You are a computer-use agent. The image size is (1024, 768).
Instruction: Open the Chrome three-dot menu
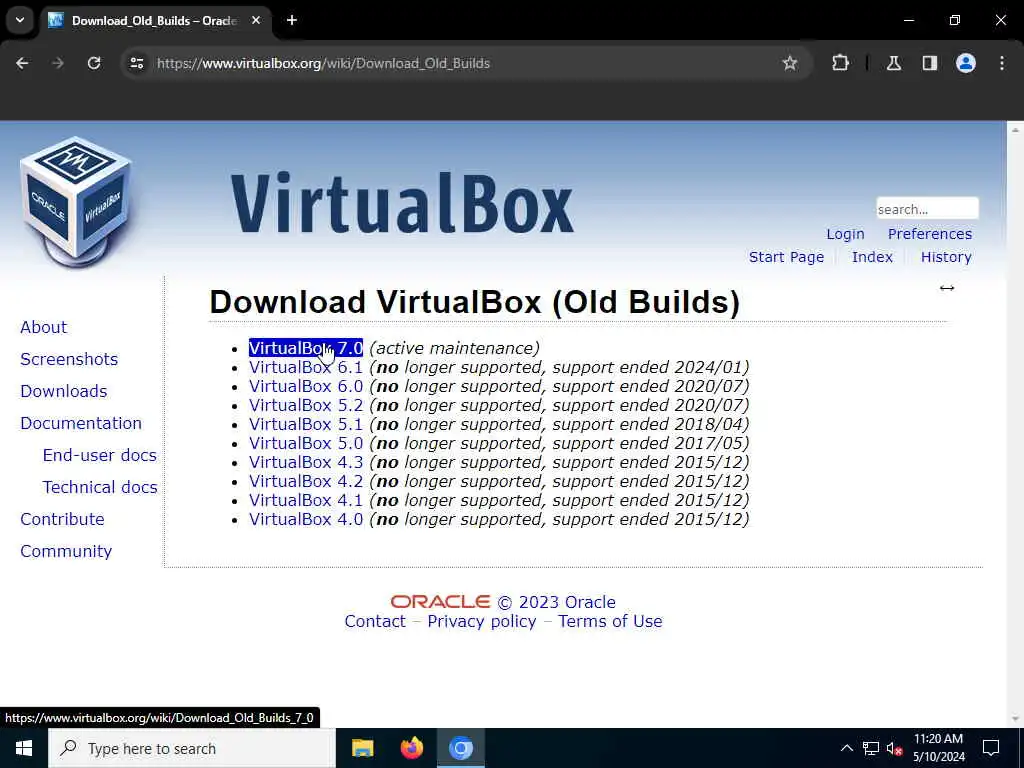[1002, 63]
